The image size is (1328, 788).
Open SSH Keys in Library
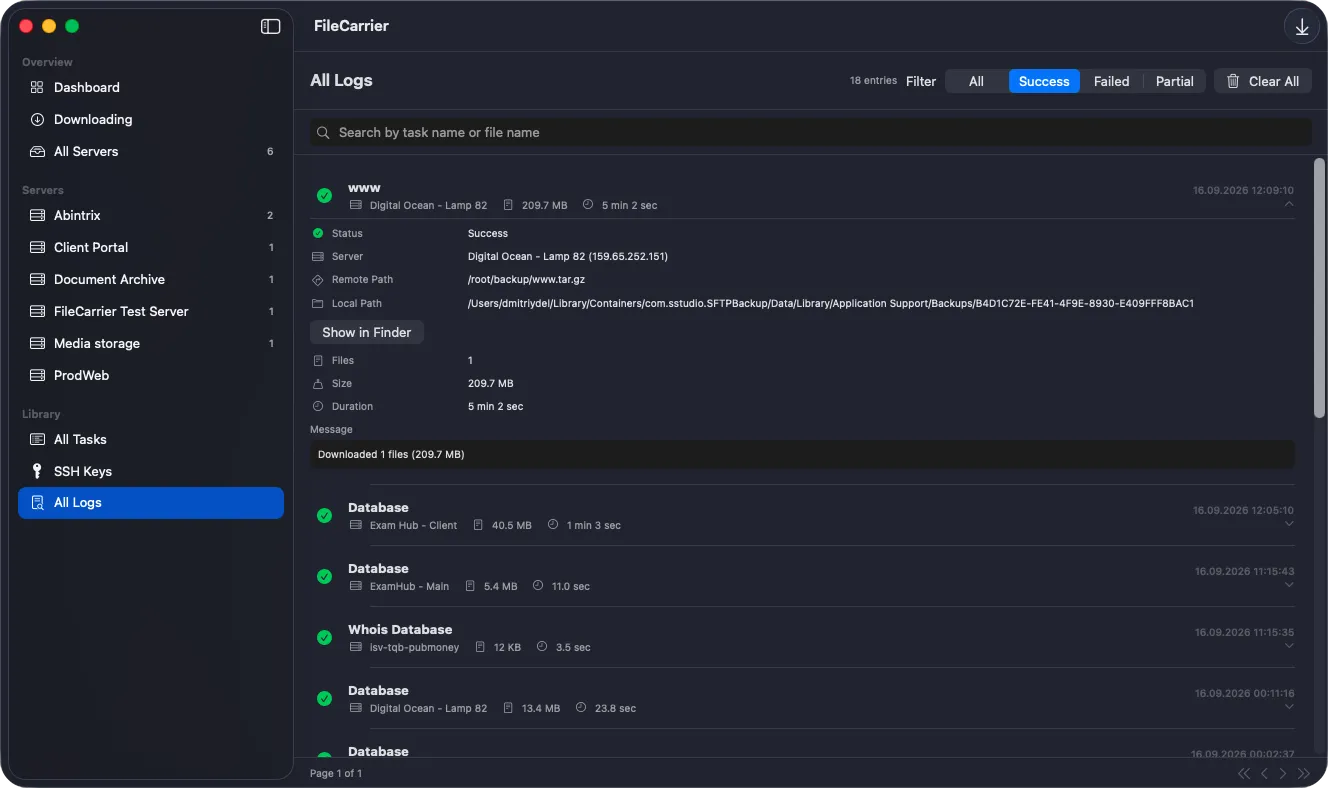pyautogui.click(x=151, y=471)
